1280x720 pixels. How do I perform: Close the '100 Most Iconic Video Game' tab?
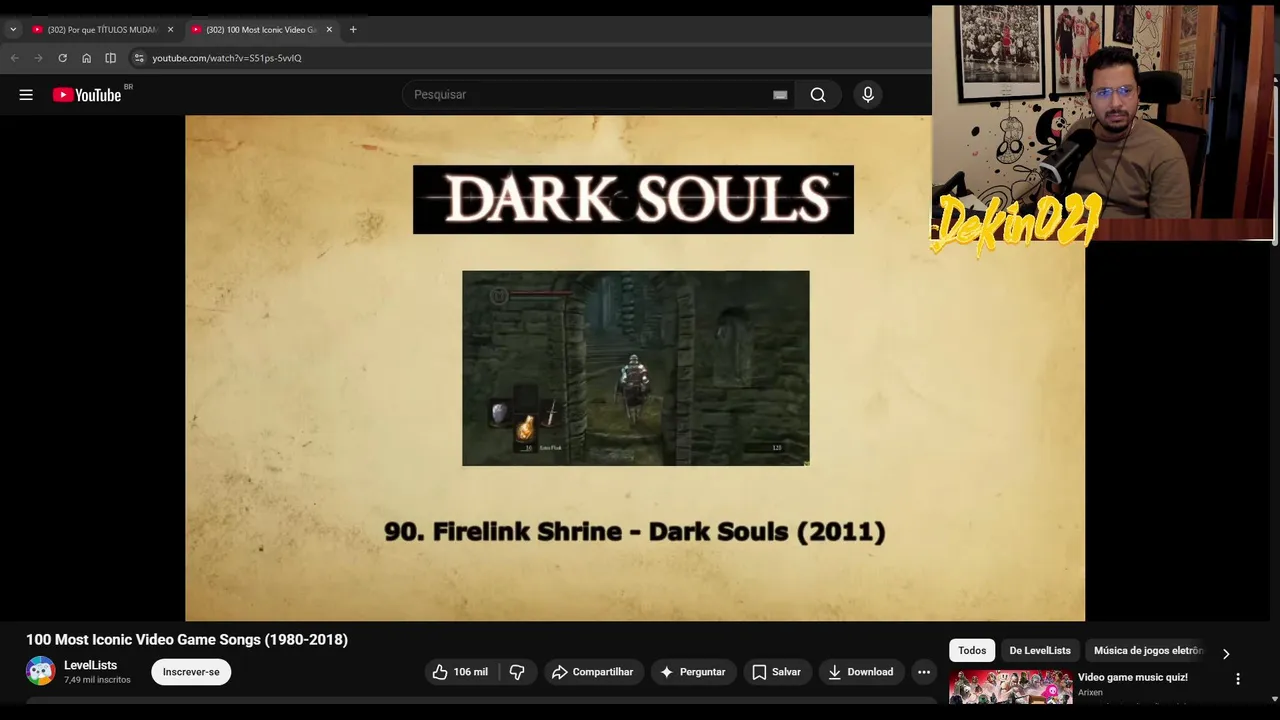pyautogui.click(x=329, y=30)
